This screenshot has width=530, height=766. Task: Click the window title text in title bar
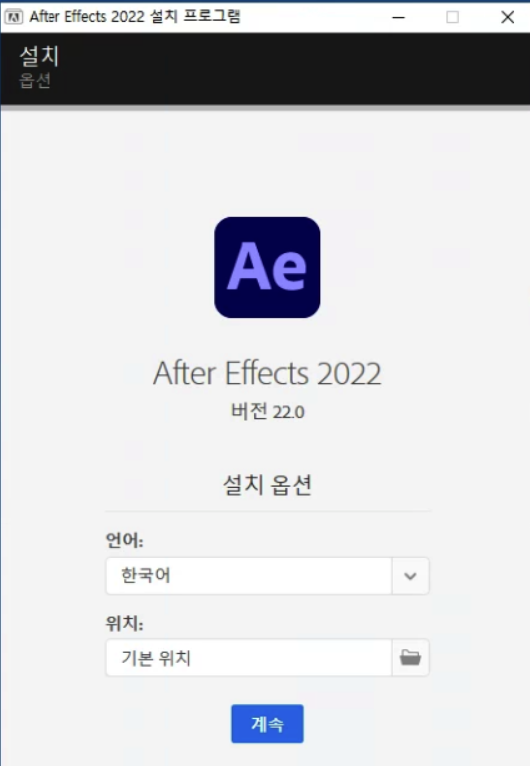(x=135, y=17)
